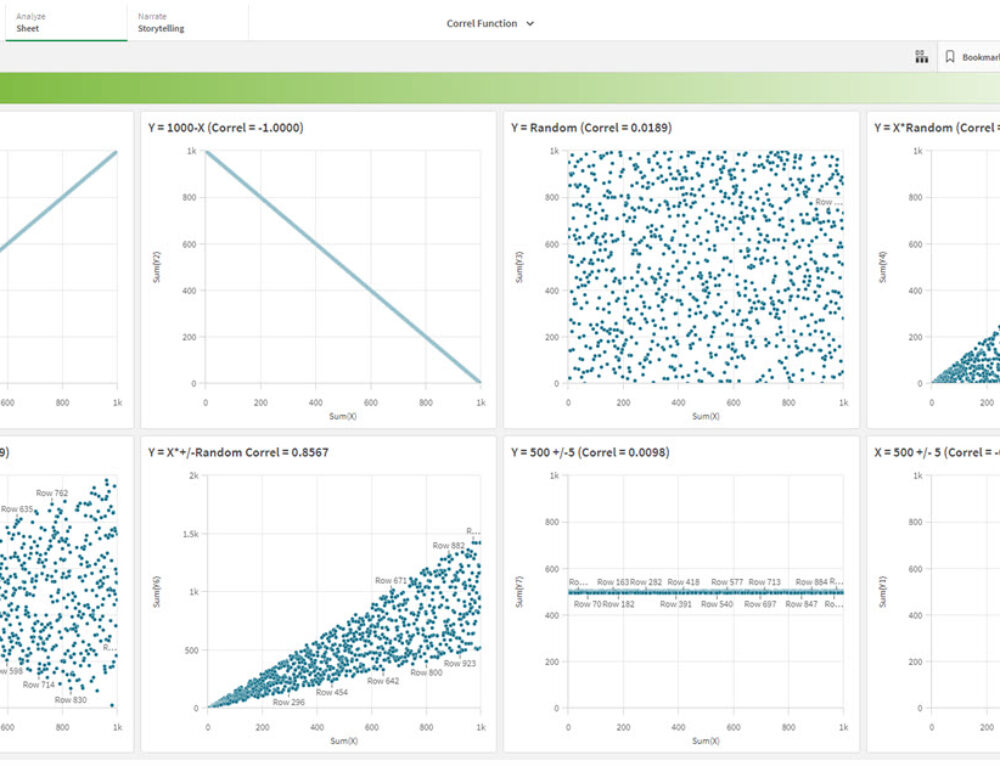
Task: Click the Bookmark label in the toolbar
Action: click(x=981, y=57)
